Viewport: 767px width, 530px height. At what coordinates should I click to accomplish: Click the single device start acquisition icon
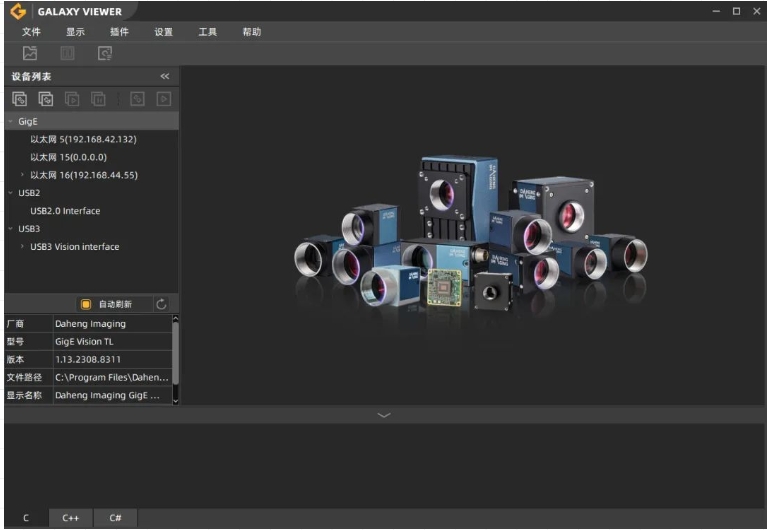[x=163, y=99]
